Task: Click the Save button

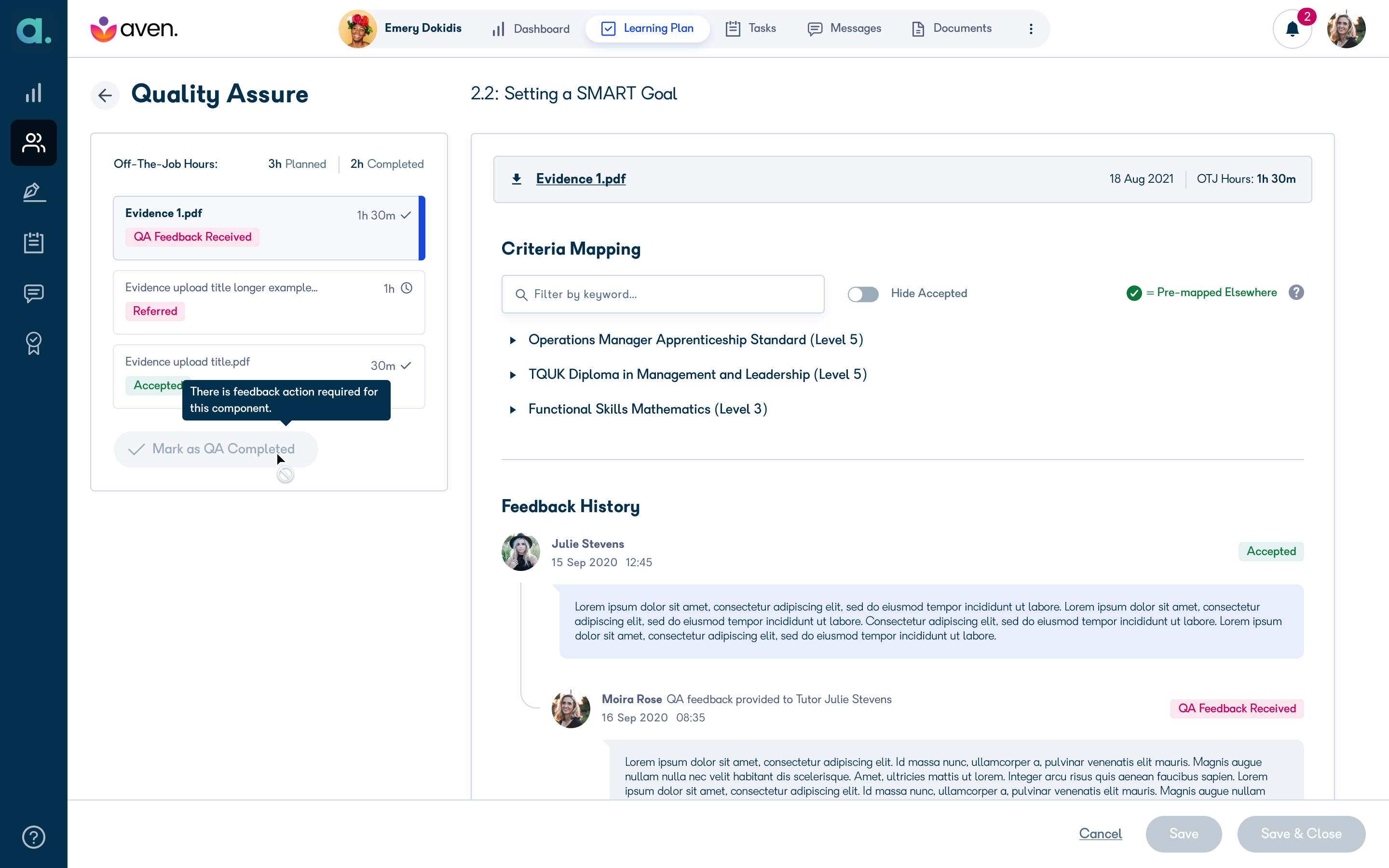Action: tap(1184, 834)
